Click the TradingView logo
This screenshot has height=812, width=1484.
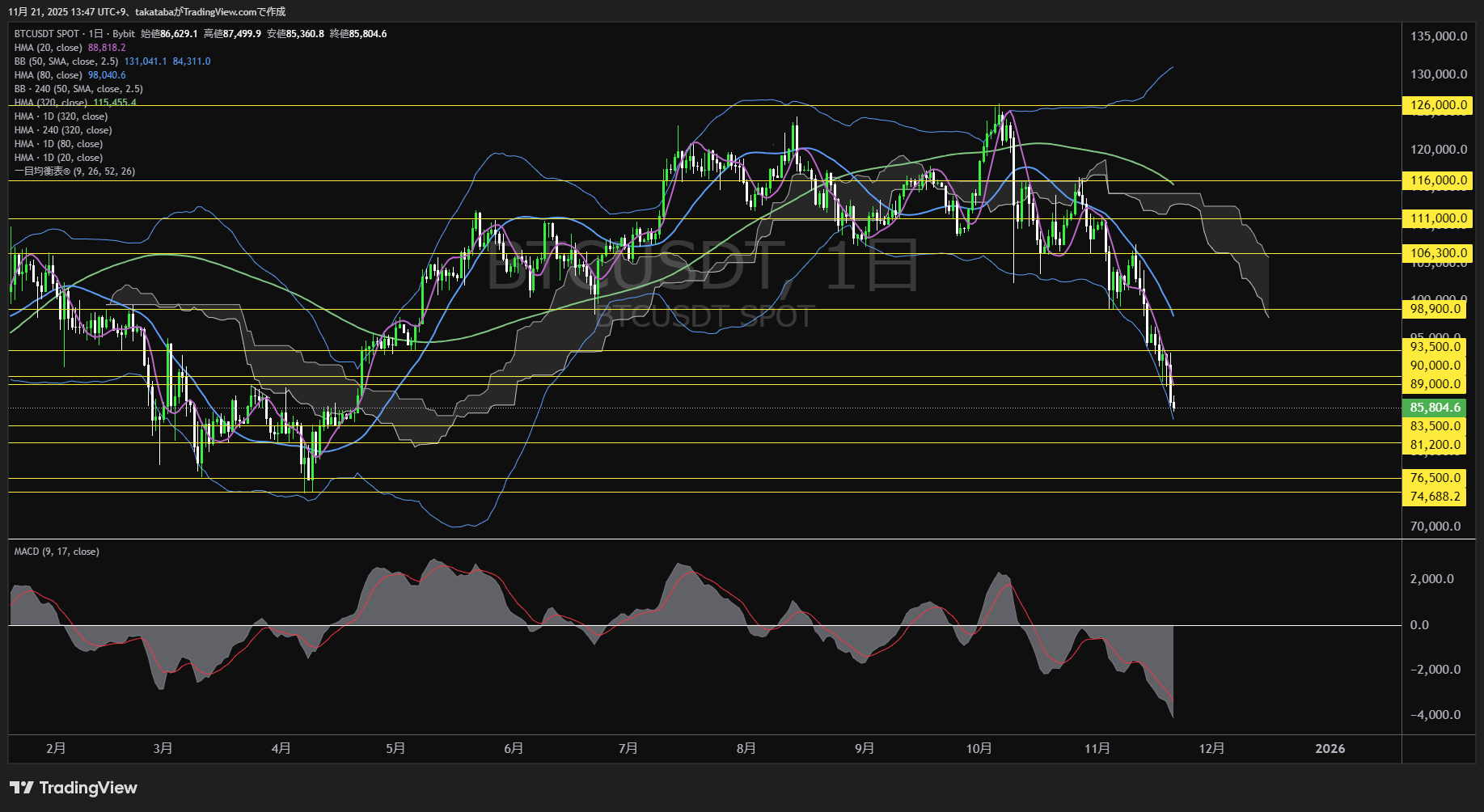pos(74,788)
